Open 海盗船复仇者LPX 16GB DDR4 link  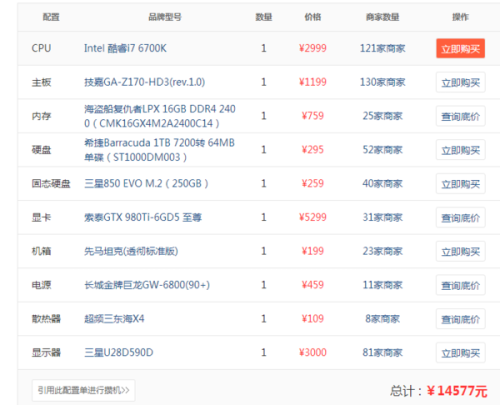pyautogui.click(x=160, y=116)
